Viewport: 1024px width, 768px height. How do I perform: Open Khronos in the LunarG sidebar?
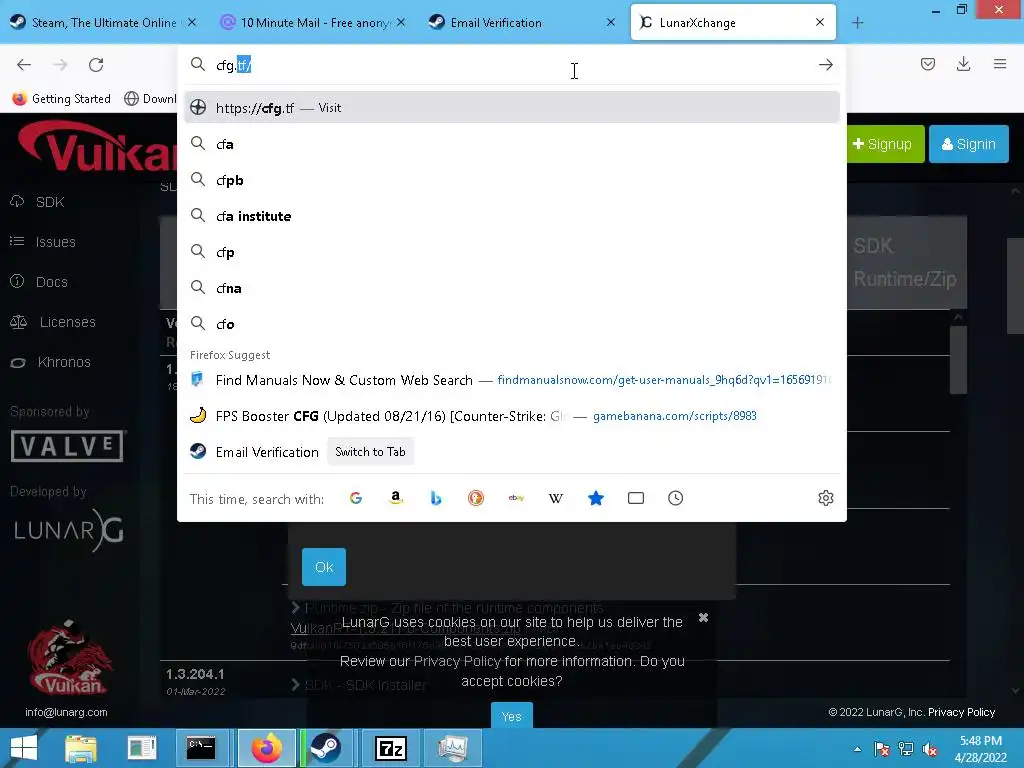pos(63,362)
